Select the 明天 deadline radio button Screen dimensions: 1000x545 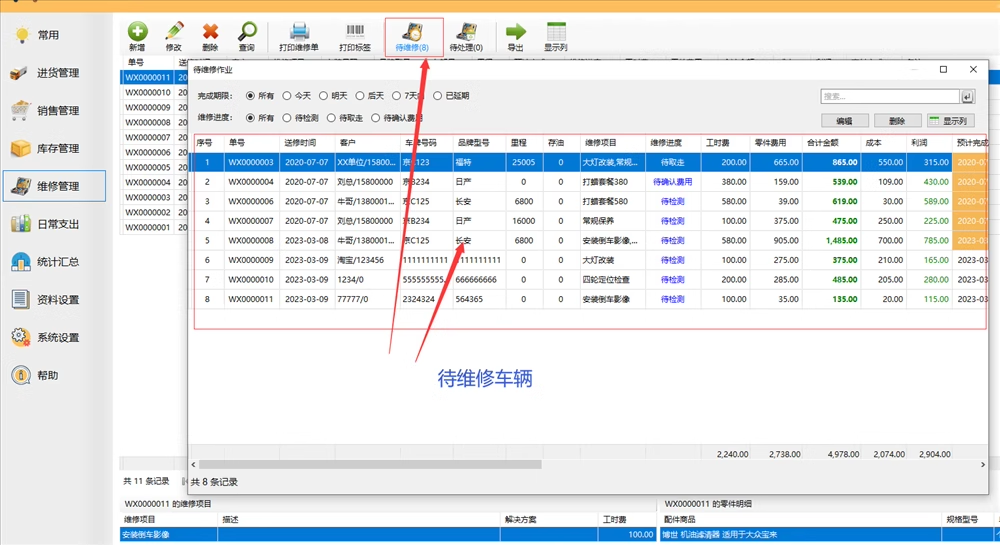[x=323, y=96]
